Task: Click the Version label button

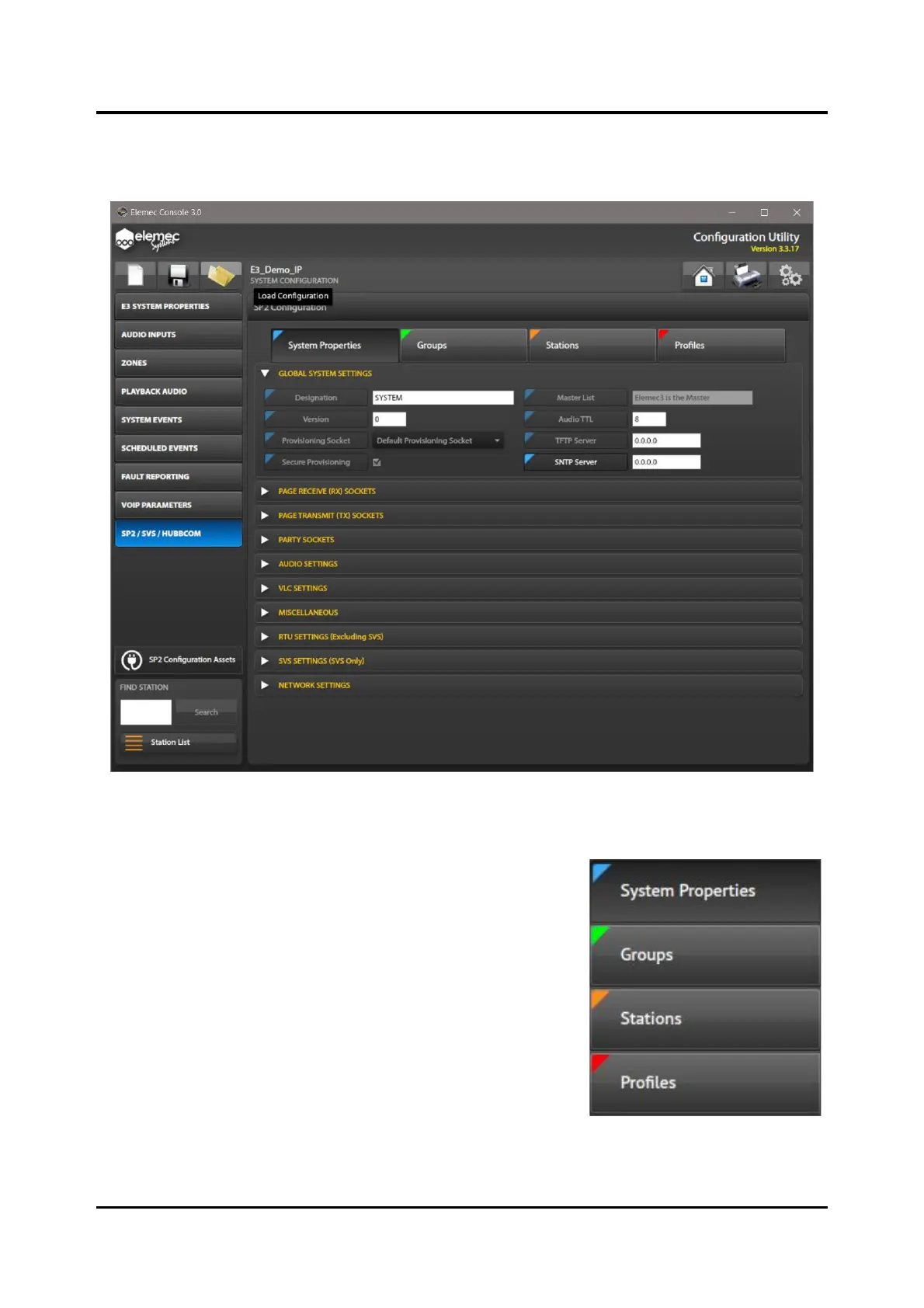Action: point(316,419)
